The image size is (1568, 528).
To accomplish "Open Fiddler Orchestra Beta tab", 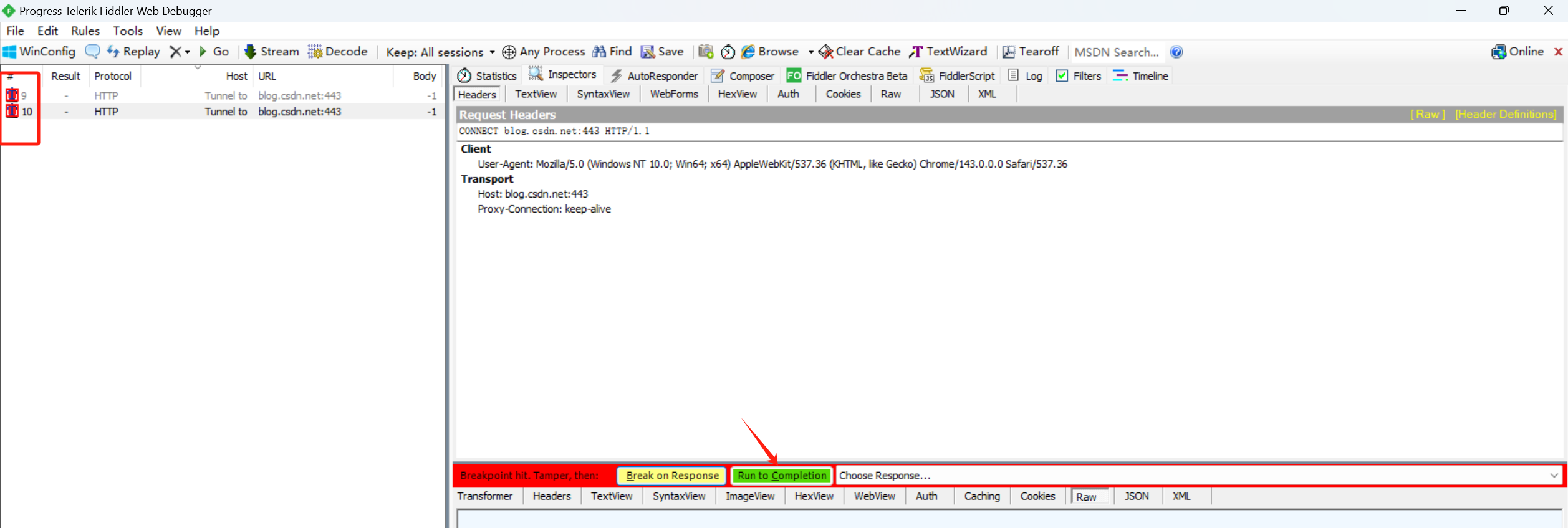I will click(847, 76).
